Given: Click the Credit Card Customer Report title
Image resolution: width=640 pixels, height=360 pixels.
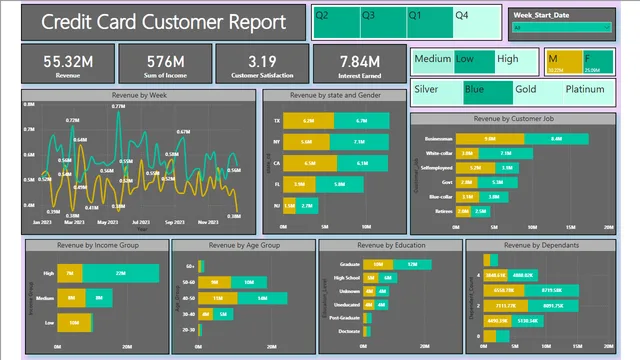Looking at the screenshot, I should point(163,22).
